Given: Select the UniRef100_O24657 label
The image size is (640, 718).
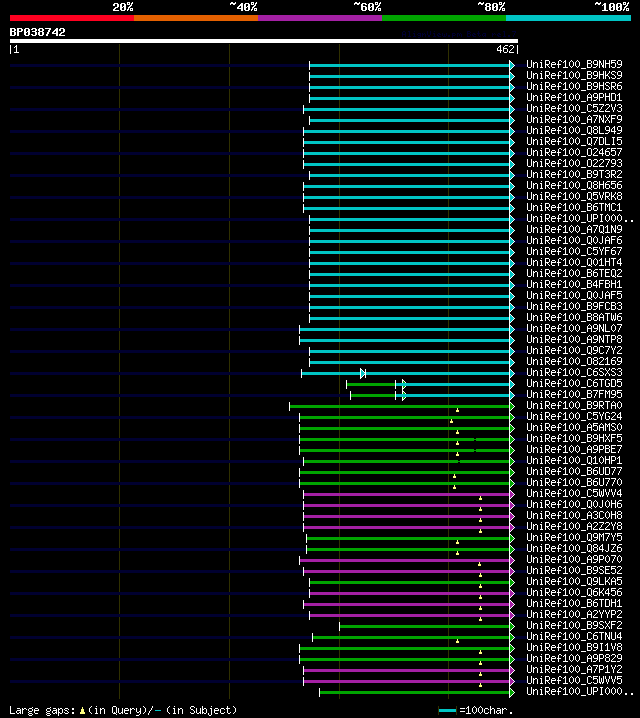Looking at the screenshot, I should point(574,152).
